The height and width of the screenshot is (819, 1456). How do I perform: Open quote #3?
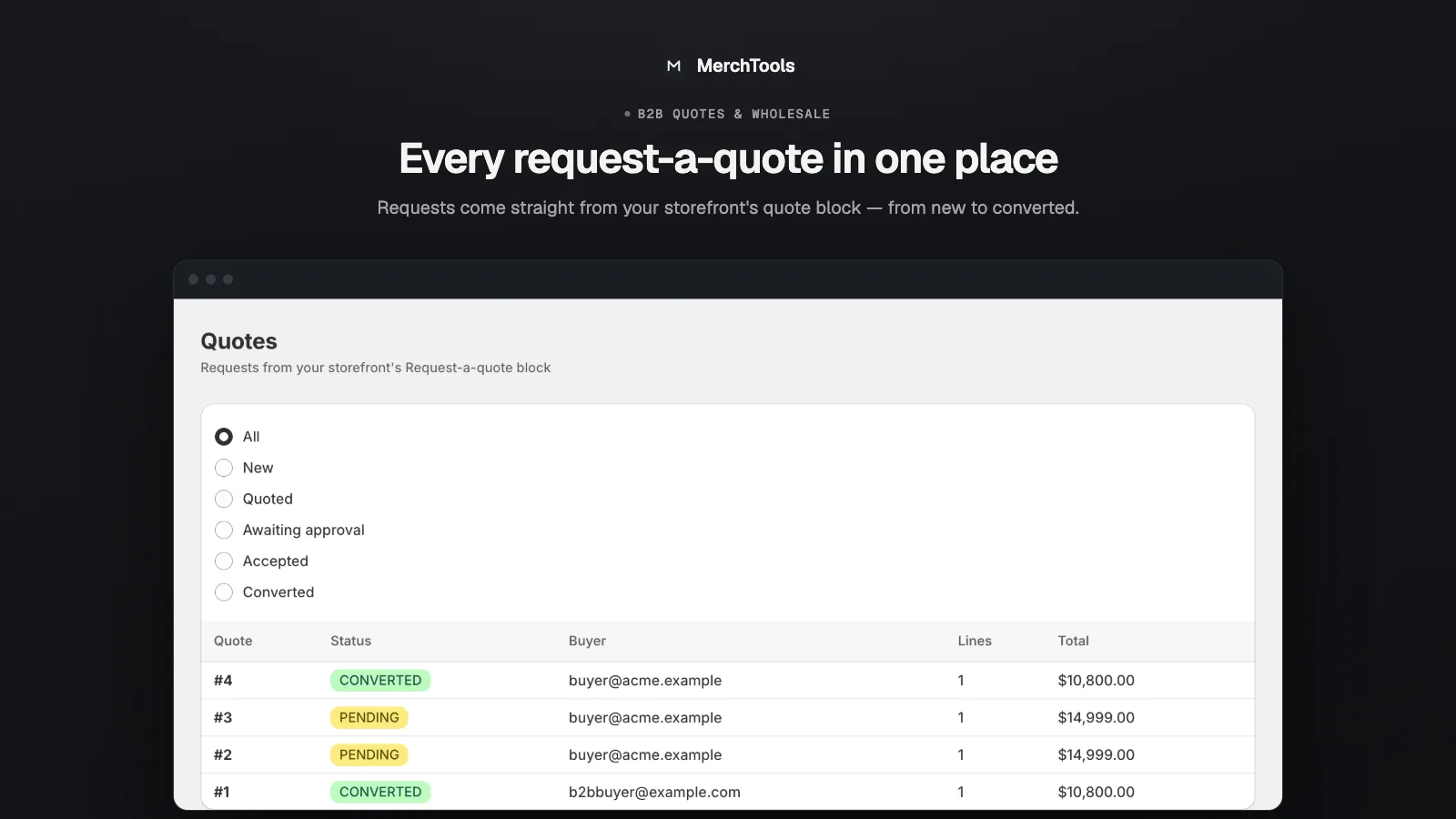coord(223,717)
